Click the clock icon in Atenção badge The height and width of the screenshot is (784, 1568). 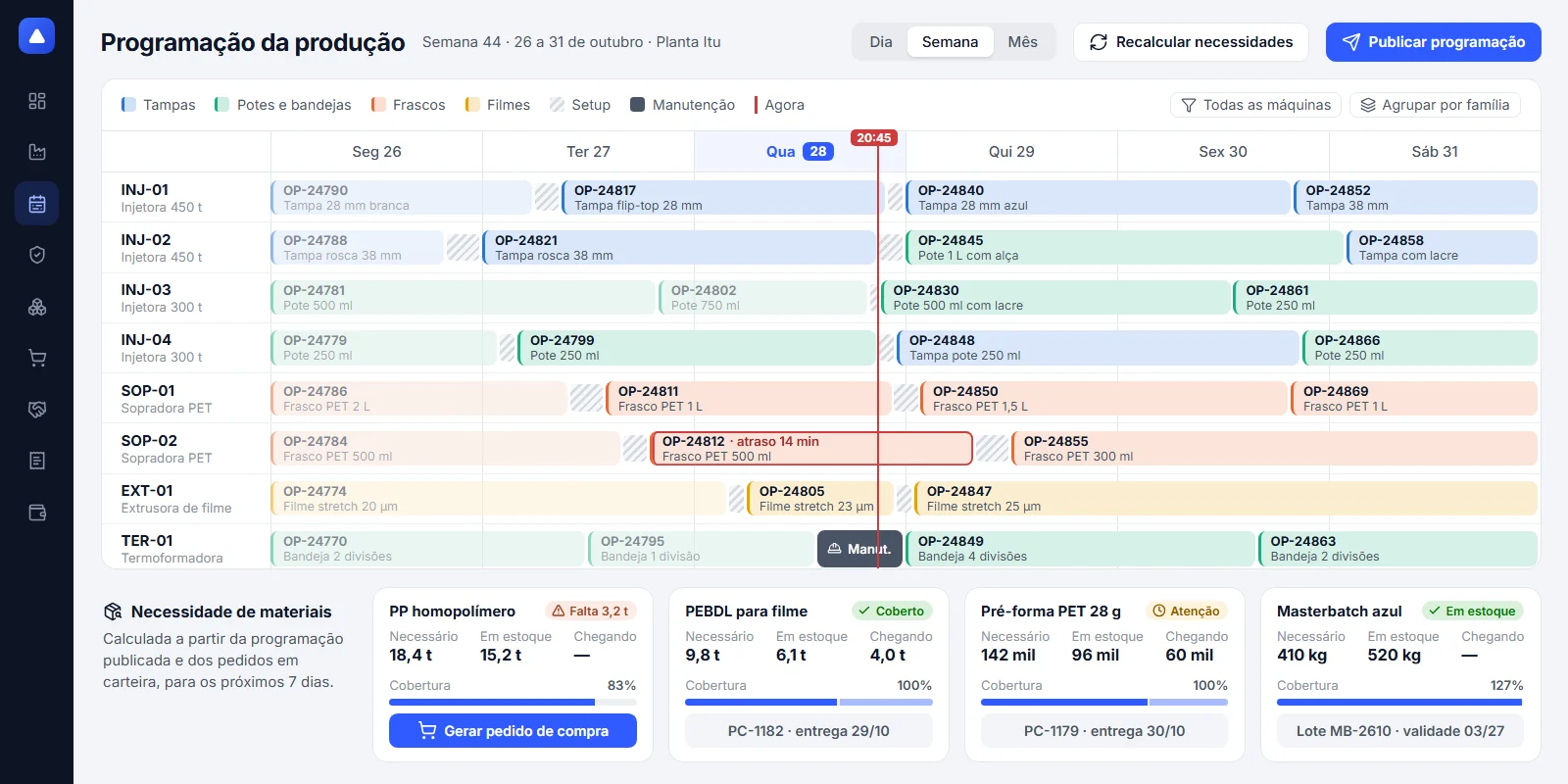pyautogui.click(x=1159, y=611)
